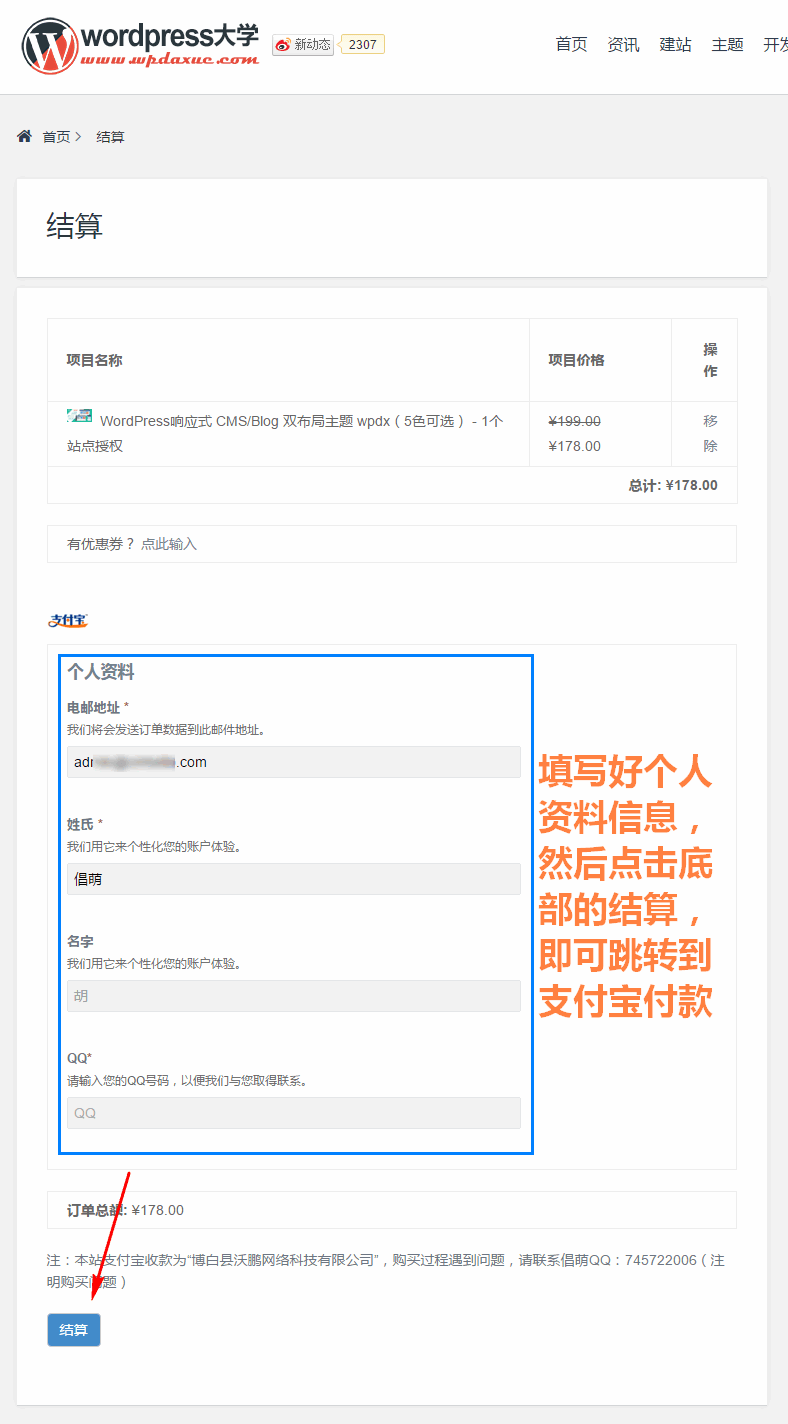Click the 名字 first name input field
This screenshot has height=1424, width=788.
294,996
